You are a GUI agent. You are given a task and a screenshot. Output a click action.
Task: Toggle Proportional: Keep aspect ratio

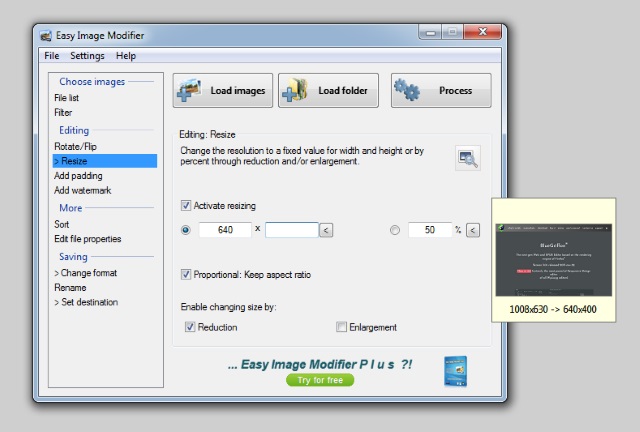coord(187,274)
